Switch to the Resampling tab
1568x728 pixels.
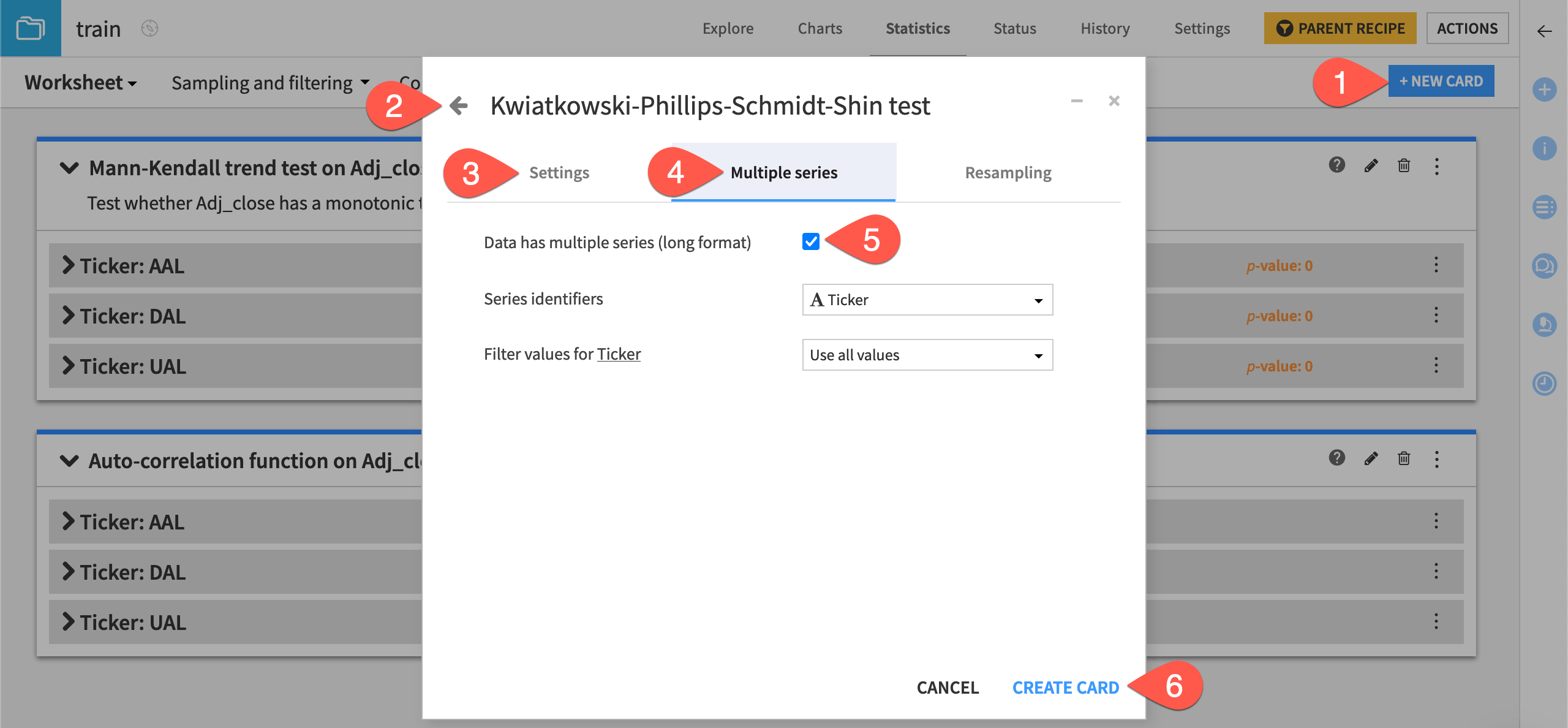coord(1008,172)
